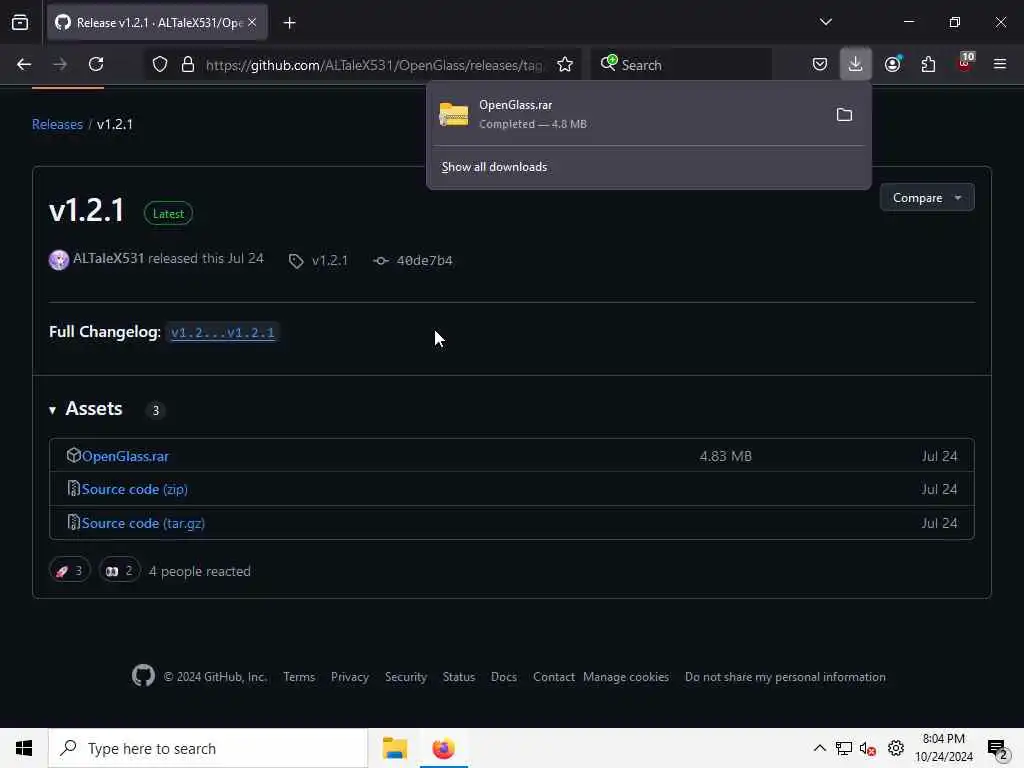Open the Compare dropdown
Viewport: 1024px width, 768px height.
(x=927, y=197)
